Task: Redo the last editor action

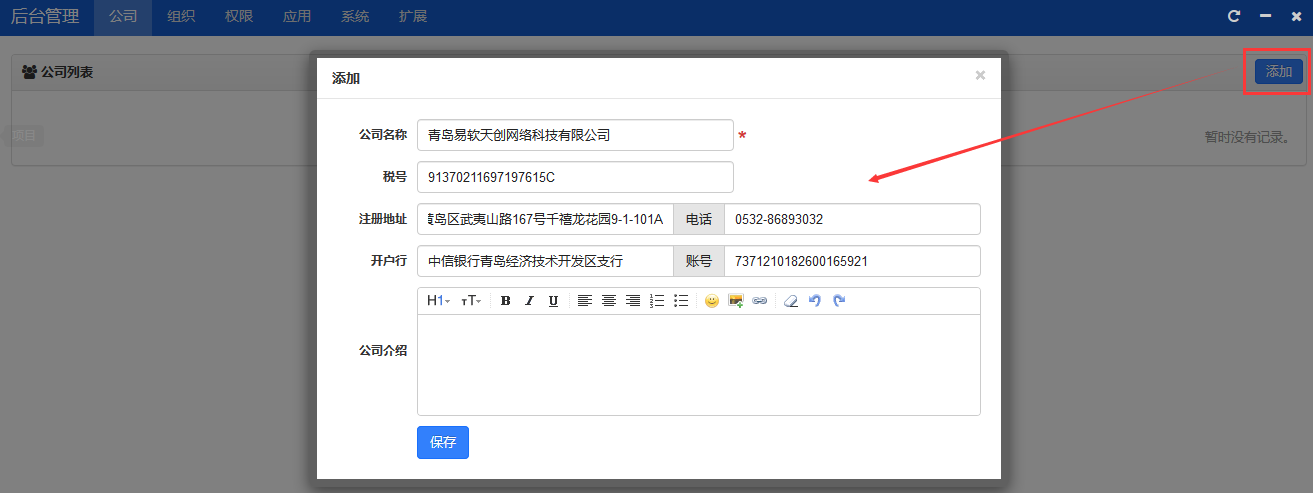Action: point(839,300)
